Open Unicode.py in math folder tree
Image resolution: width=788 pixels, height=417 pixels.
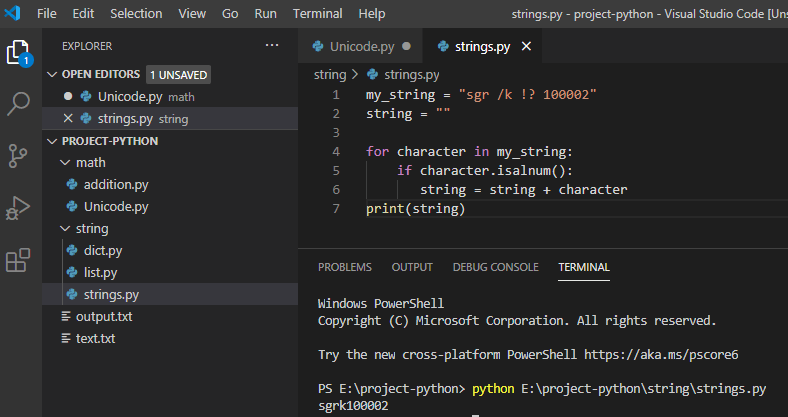point(170,206)
